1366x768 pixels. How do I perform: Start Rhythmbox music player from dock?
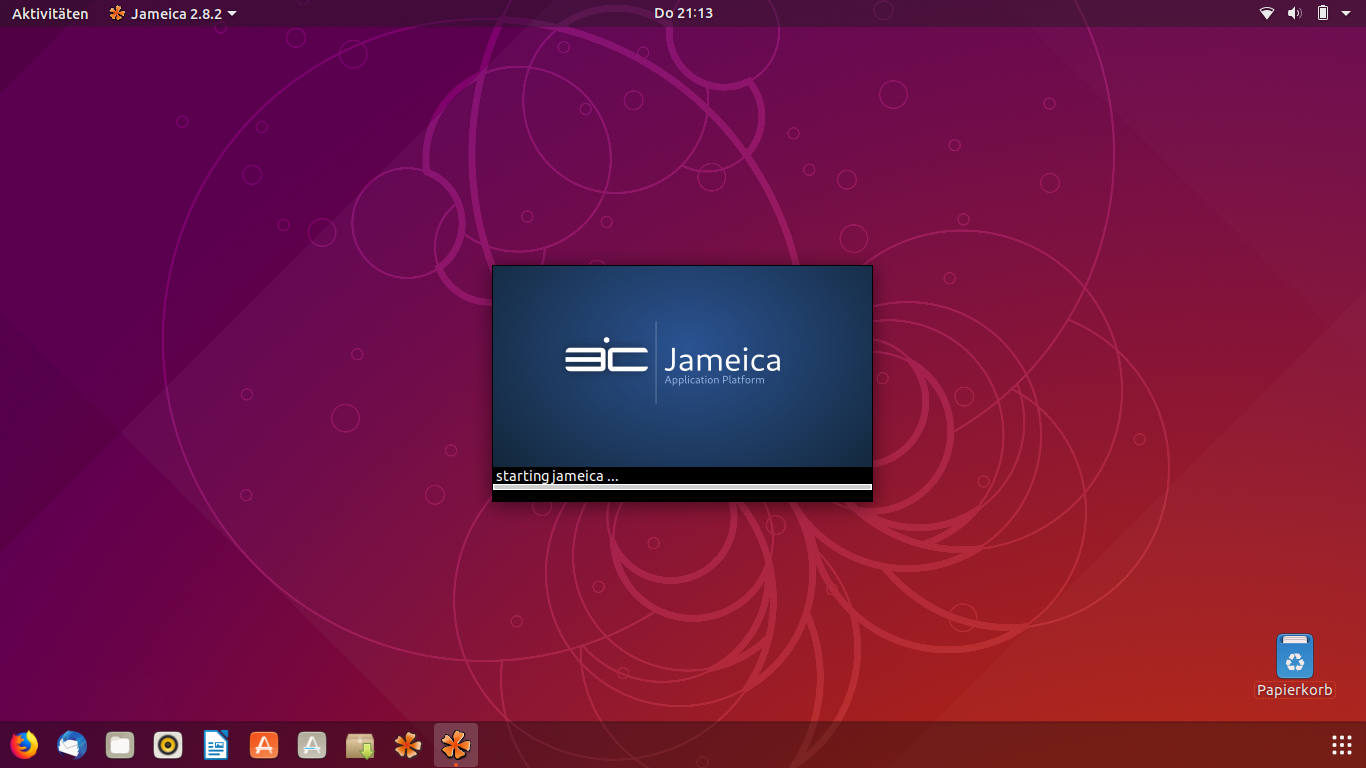(168, 745)
